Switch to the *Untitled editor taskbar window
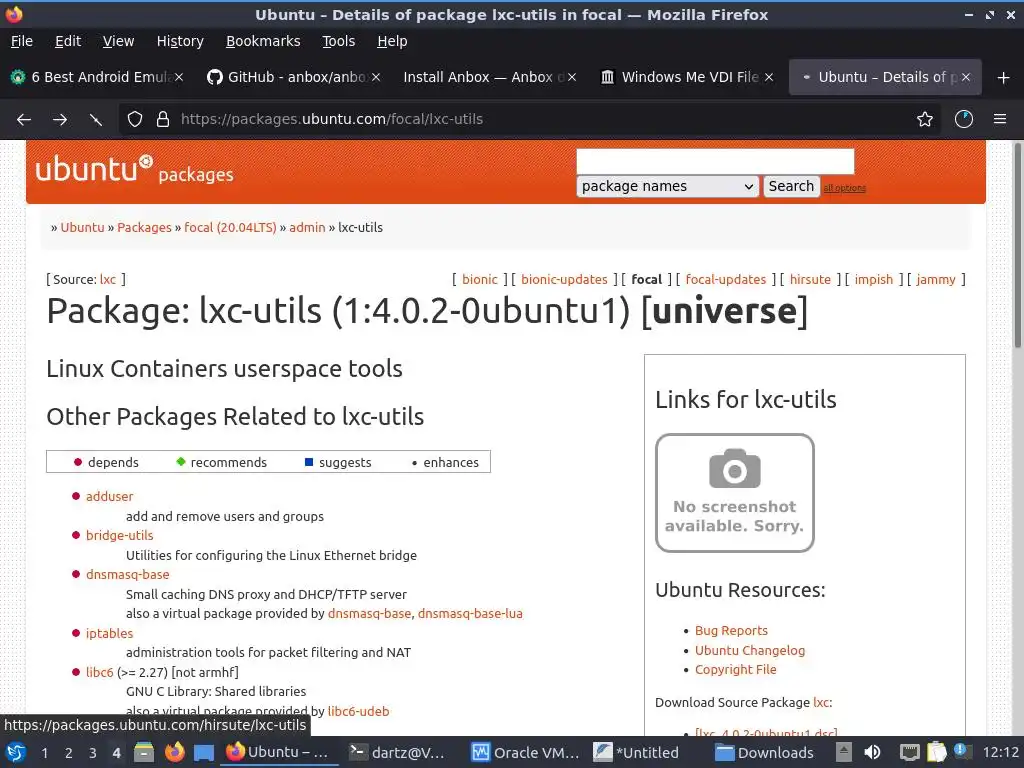This screenshot has width=1024, height=768. [x=636, y=752]
